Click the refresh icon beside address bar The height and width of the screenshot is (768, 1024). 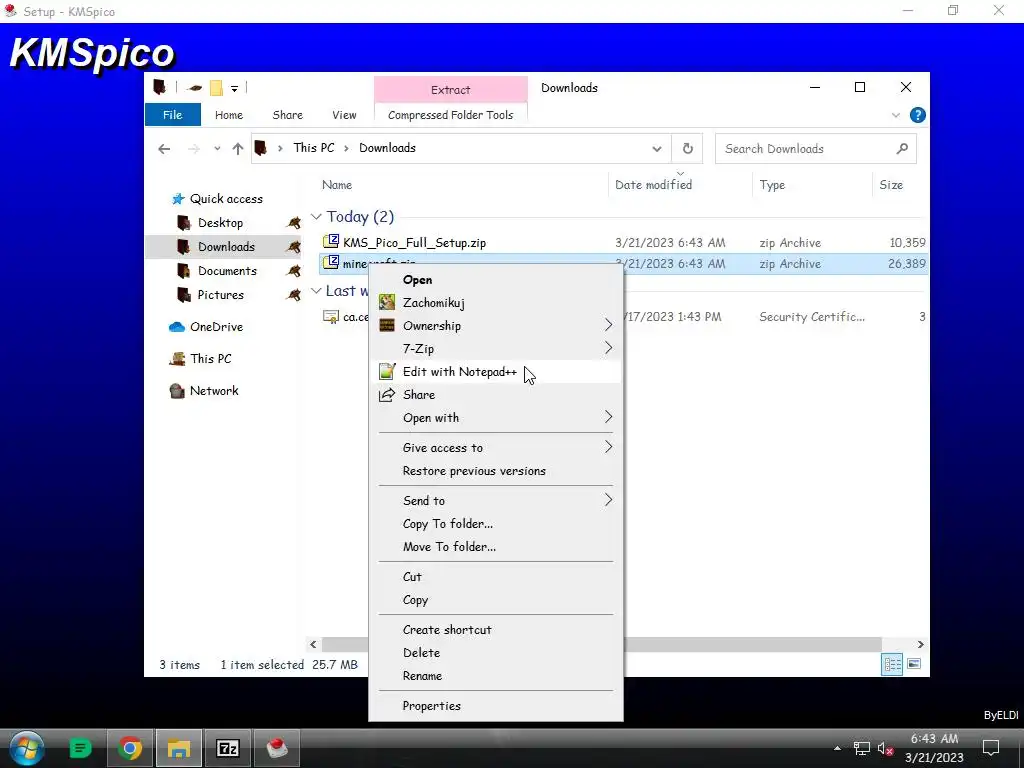click(x=688, y=148)
